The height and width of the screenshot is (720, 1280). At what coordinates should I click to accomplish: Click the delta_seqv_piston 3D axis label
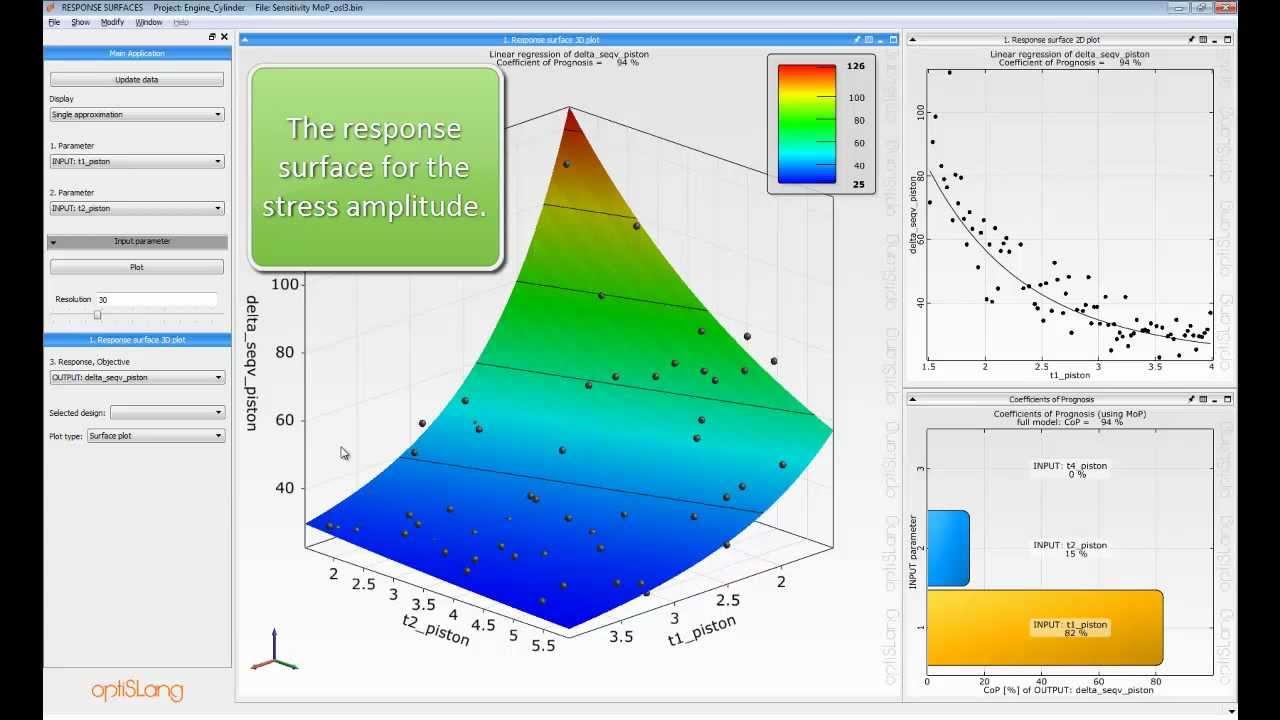click(252, 363)
